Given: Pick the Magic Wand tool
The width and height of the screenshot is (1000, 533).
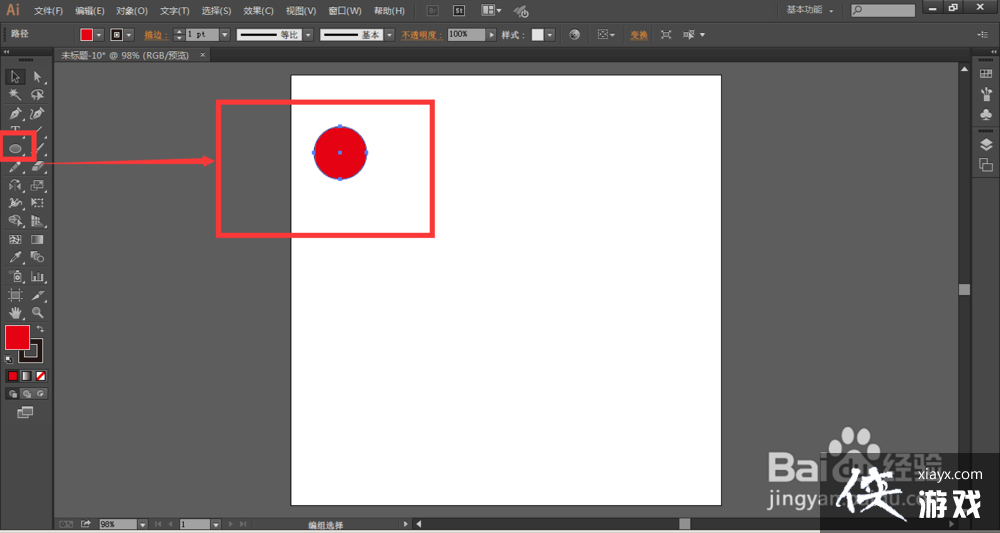Looking at the screenshot, I should [x=15, y=95].
